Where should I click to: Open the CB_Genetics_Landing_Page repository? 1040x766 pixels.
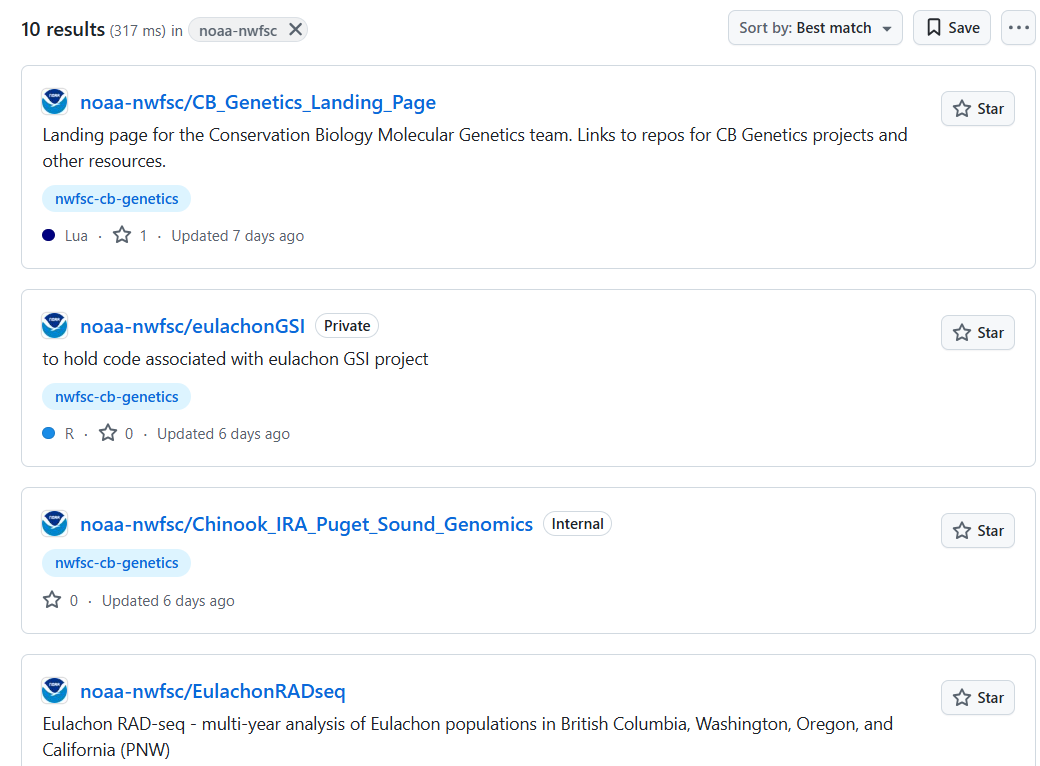pyautogui.click(x=258, y=102)
